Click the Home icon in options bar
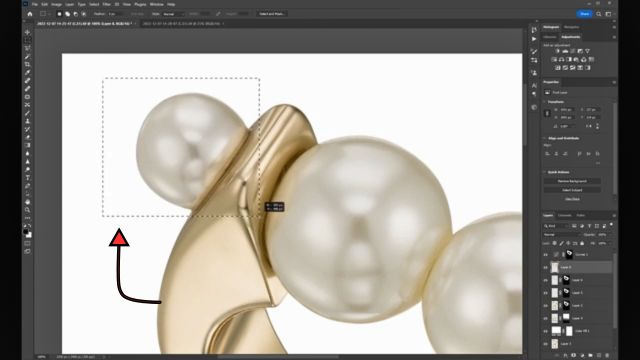This screenshot has width=640, height=360. 30,14
